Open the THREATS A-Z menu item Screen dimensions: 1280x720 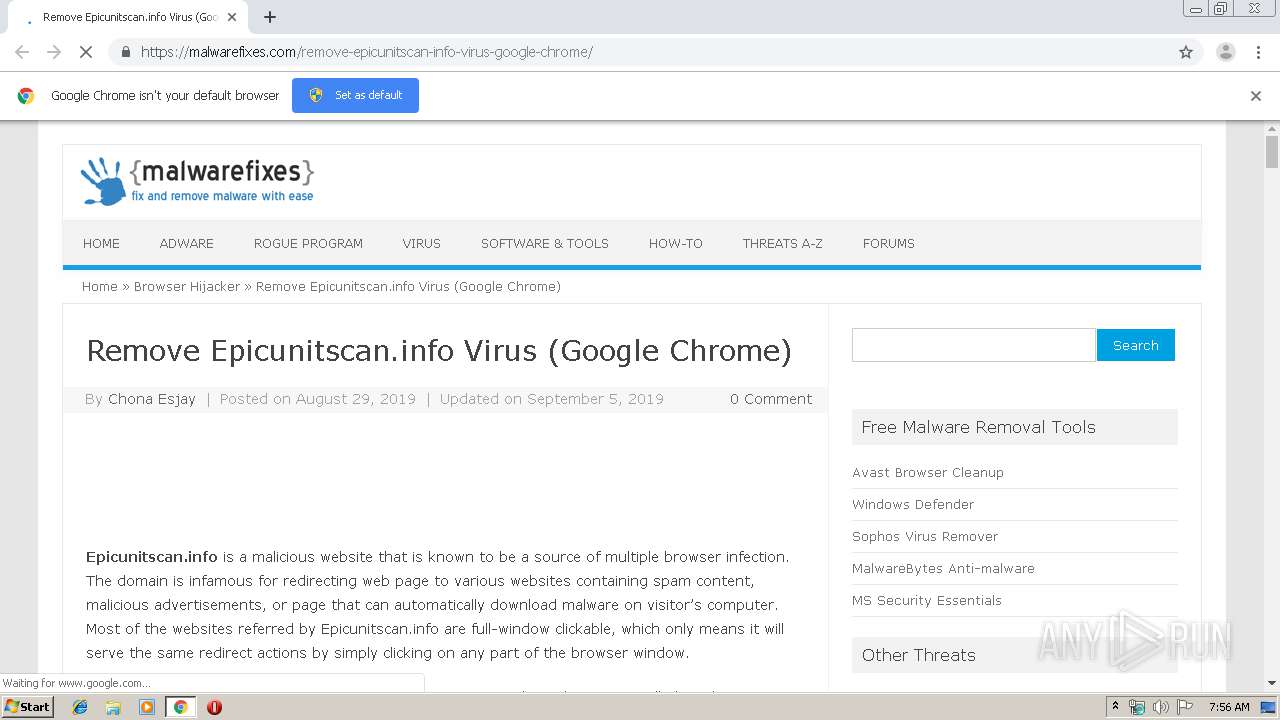click(782, 243)
